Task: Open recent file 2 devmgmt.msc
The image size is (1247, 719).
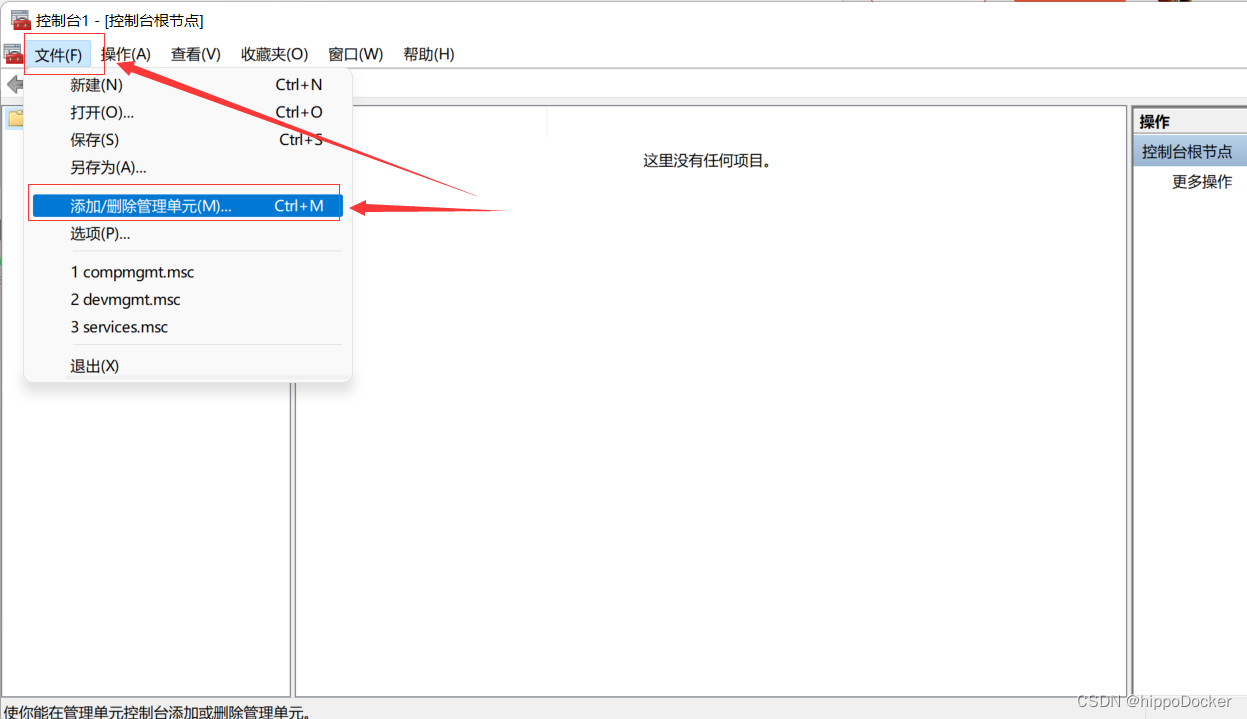Action: (125, 299)
